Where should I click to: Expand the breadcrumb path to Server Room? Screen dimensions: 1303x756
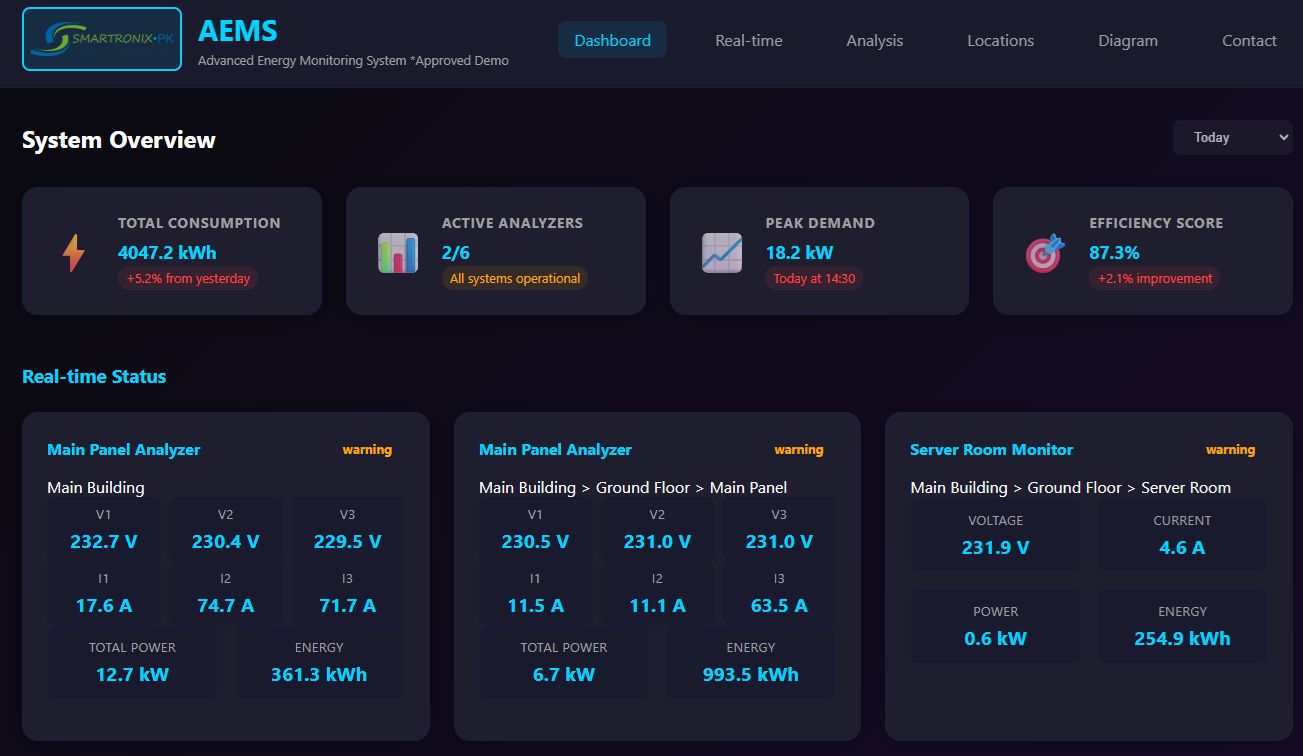pos(1071,487)
